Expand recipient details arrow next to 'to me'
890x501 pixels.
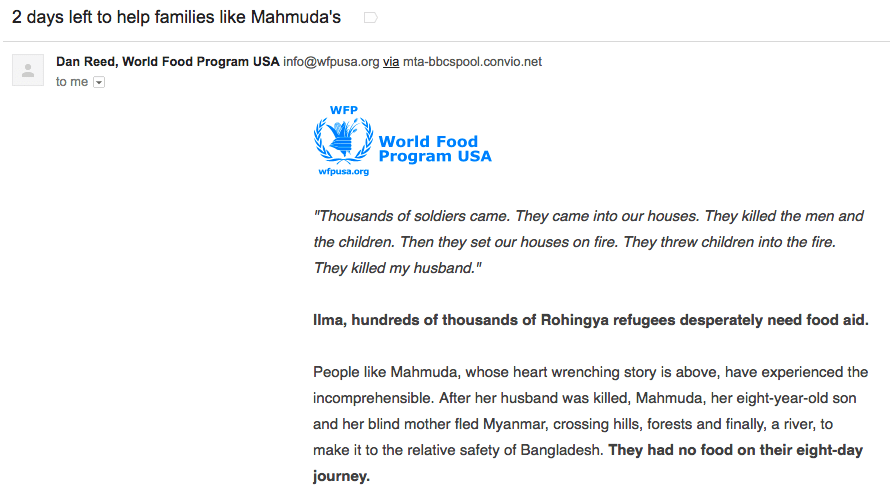click(99, 83)
